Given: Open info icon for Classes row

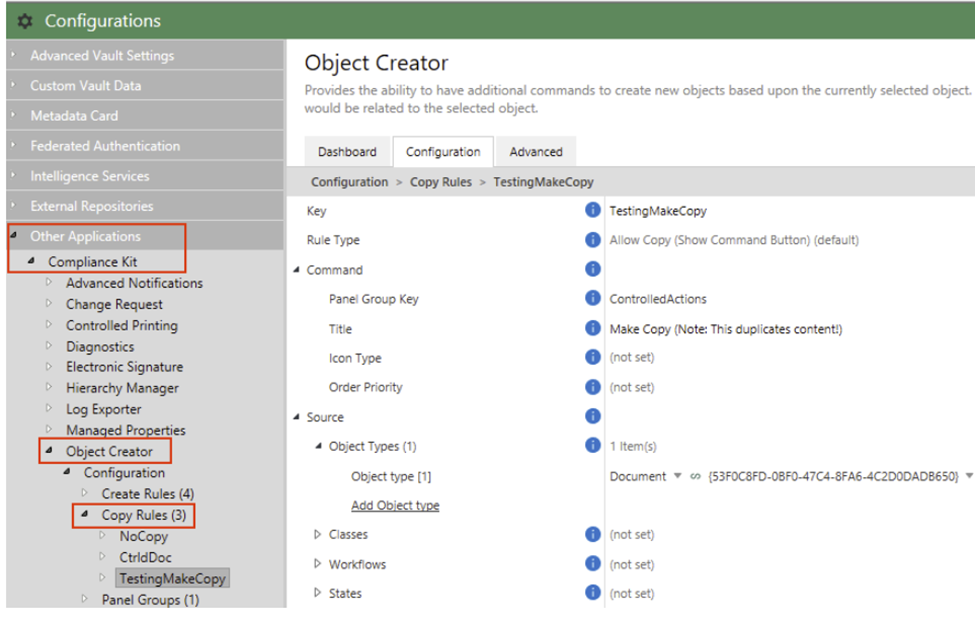Looking at the screenshot, I should [x=593, y=534].
